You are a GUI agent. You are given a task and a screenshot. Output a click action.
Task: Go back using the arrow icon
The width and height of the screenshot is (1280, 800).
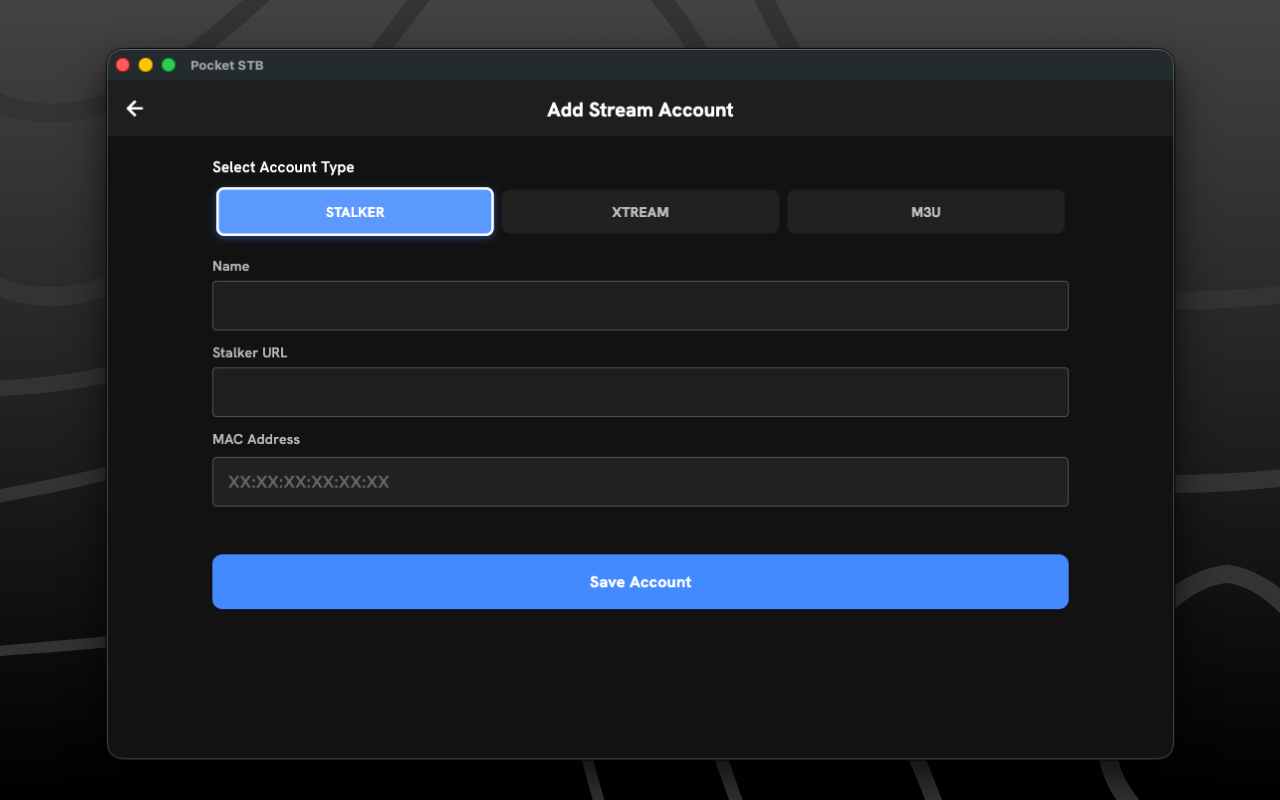click(135, 109)
